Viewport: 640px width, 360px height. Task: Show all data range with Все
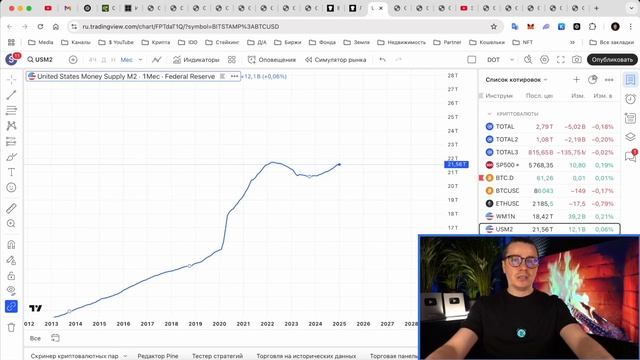click(35, 338)
